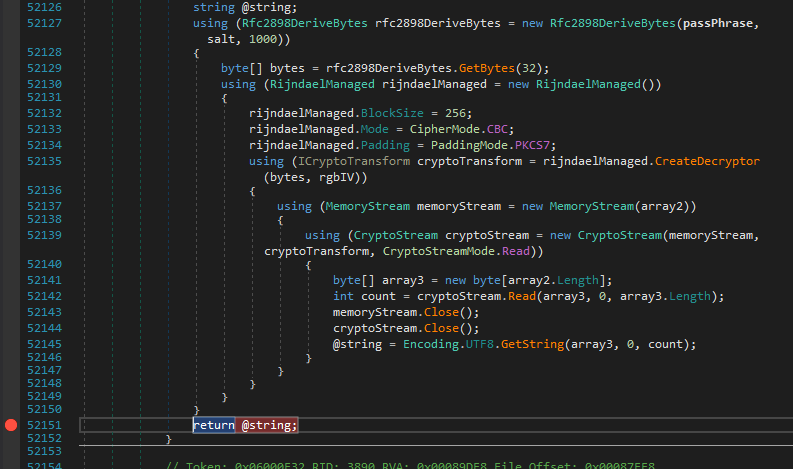Click the Read enum value after CryptoStreamMode
The width and height of the screenshot is (793, 469).
pos(515,251)
